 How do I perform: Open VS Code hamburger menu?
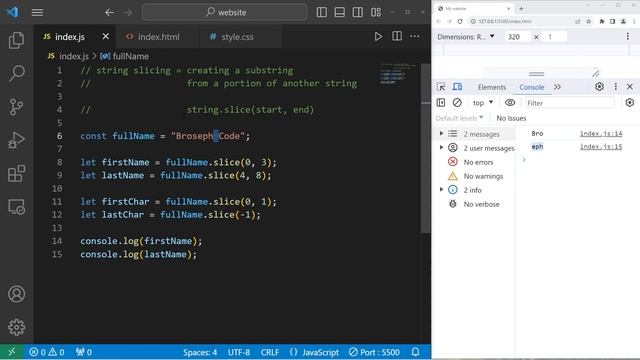[37, 13]
